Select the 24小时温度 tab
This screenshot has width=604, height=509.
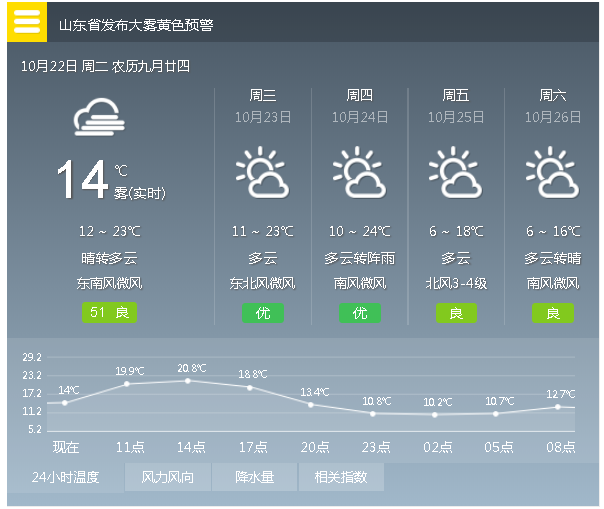point(65,477)
